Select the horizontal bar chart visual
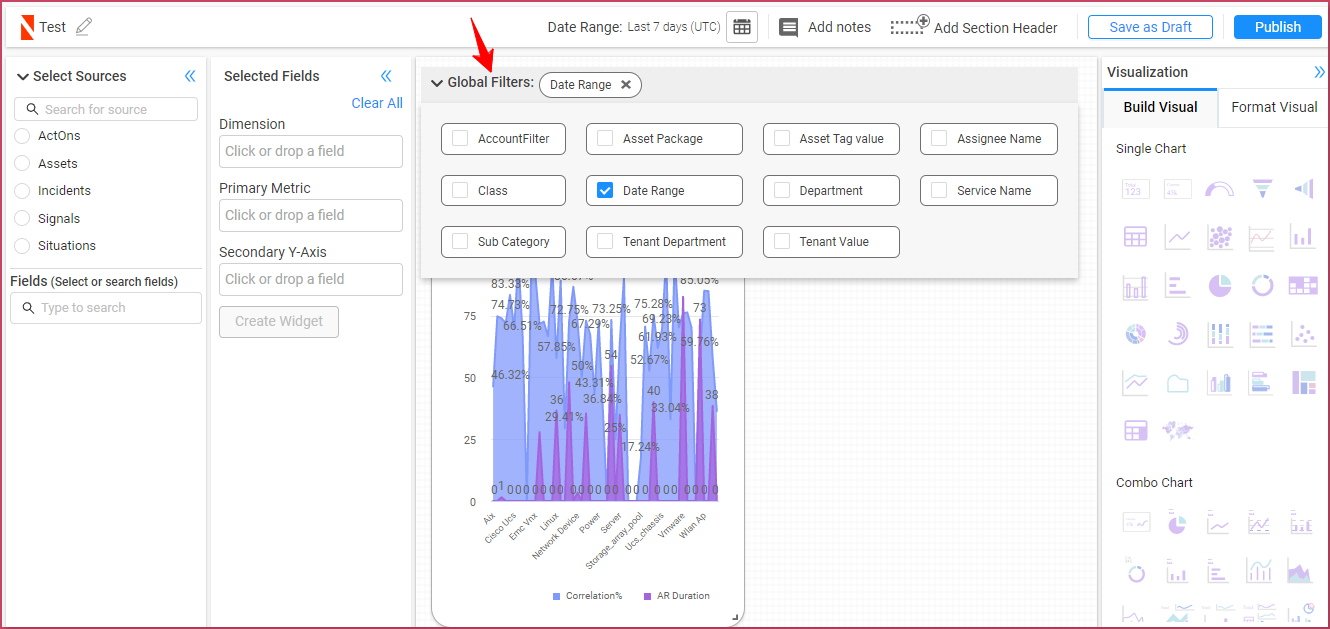The width and height of the screenshot is (1330, 629). pyautogui.click(x=1178, y=286)
